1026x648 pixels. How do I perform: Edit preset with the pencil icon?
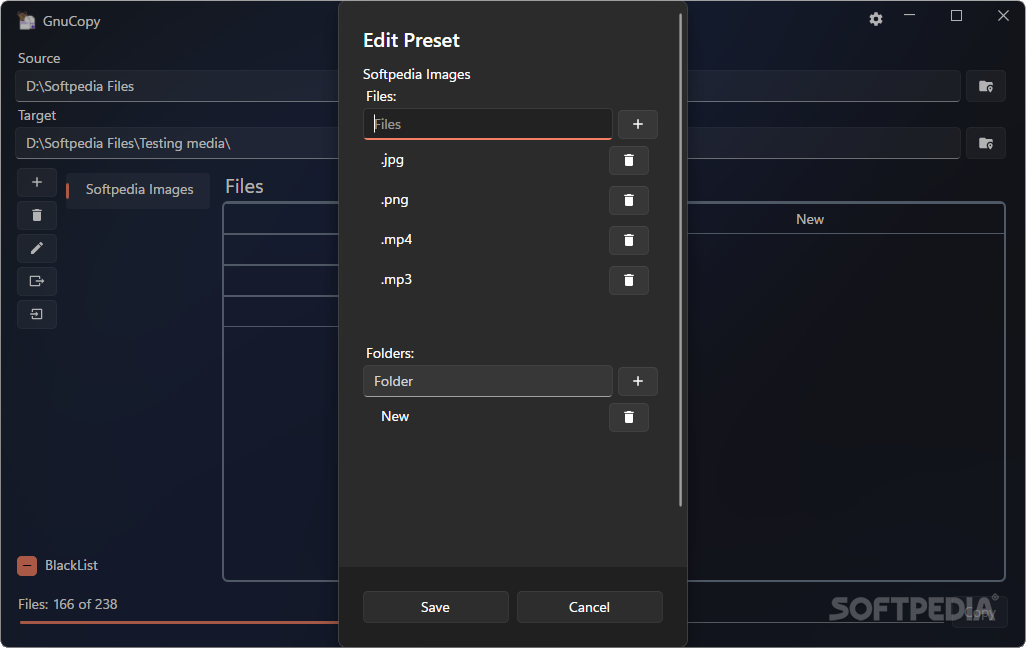coord(37,248)
